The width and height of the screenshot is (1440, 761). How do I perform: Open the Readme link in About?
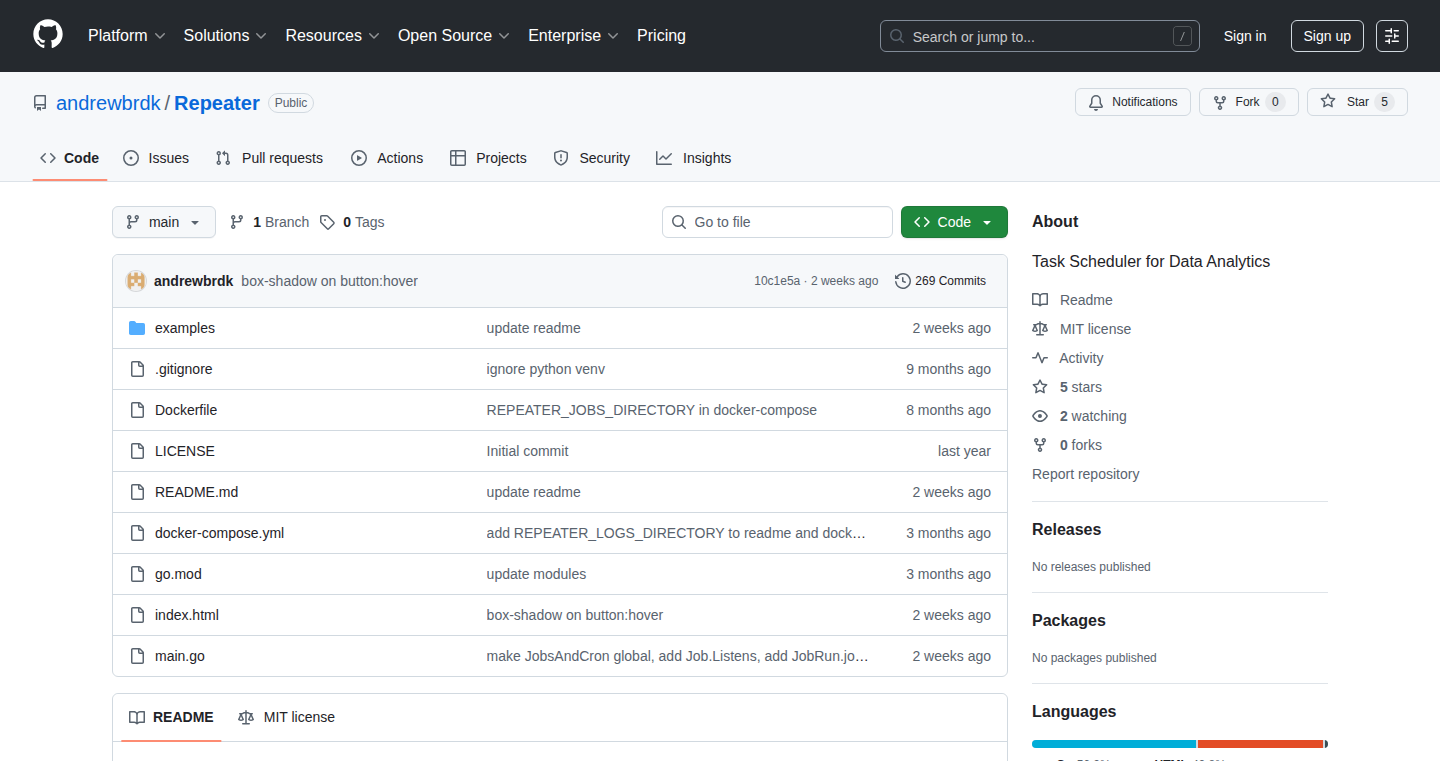(x=1086, y=300)
